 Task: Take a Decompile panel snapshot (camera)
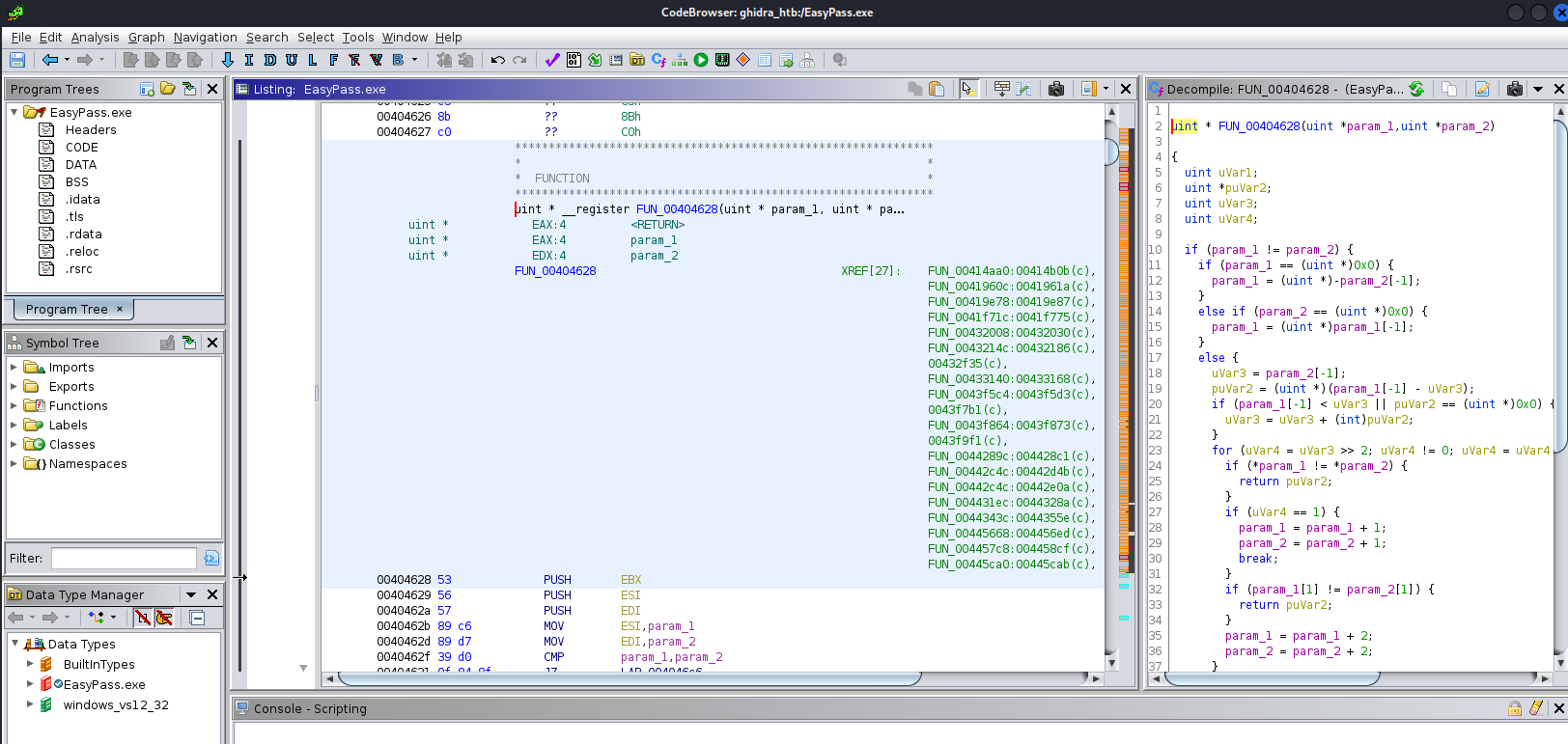coord(1515,89)
